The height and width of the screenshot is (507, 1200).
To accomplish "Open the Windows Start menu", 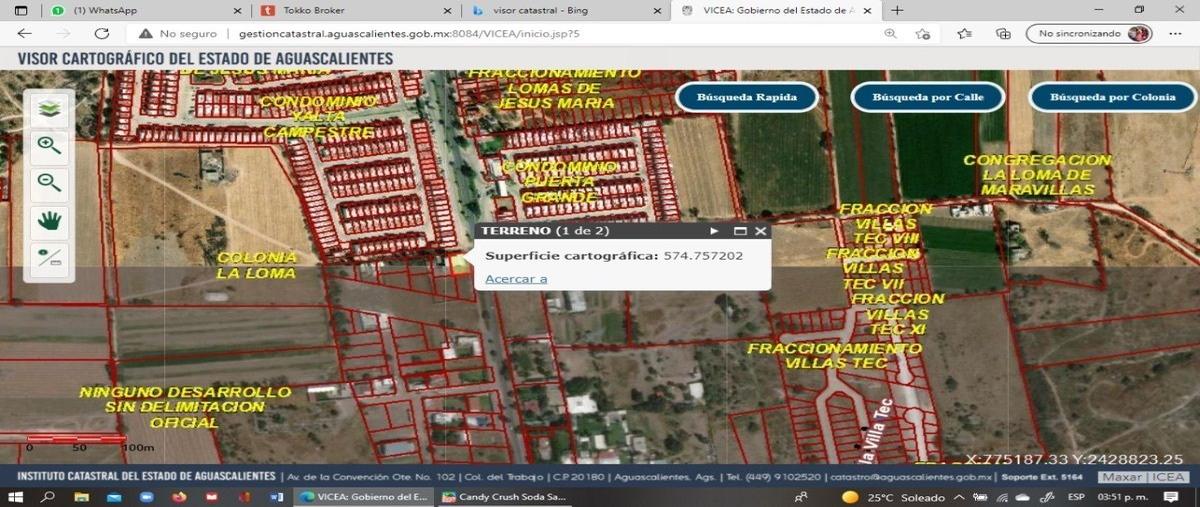I will coord(16,497).
